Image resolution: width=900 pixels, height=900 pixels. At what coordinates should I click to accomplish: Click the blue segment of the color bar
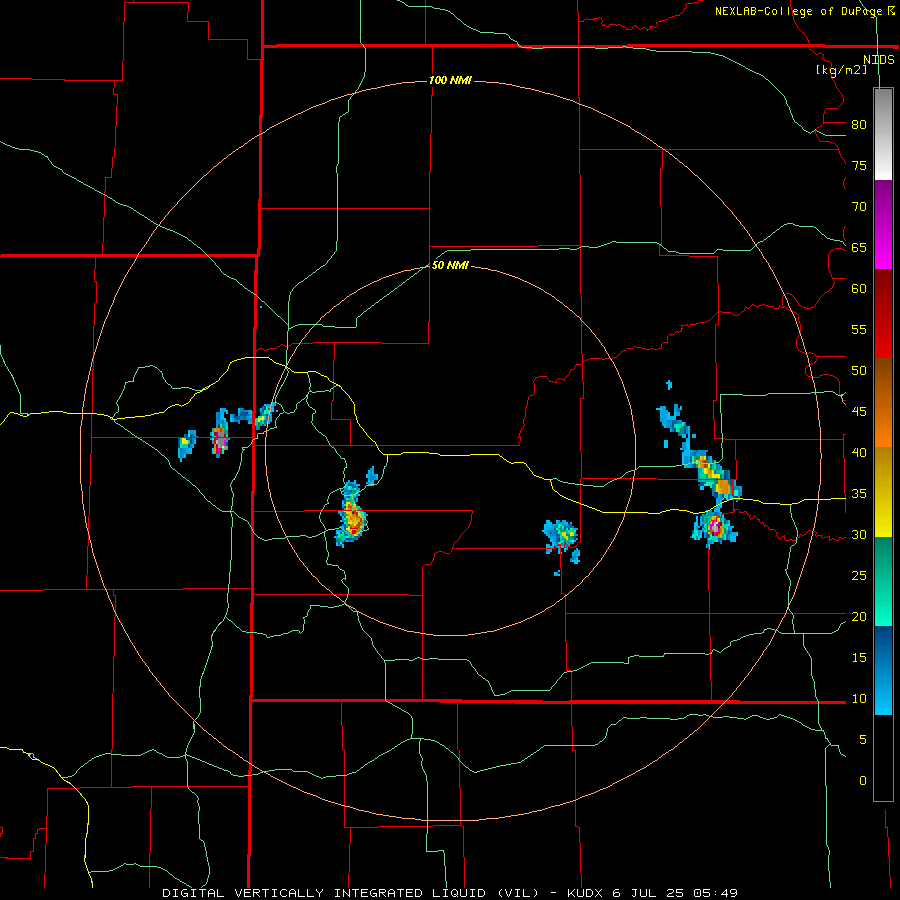pyautogui.click(x=883, y=670)
